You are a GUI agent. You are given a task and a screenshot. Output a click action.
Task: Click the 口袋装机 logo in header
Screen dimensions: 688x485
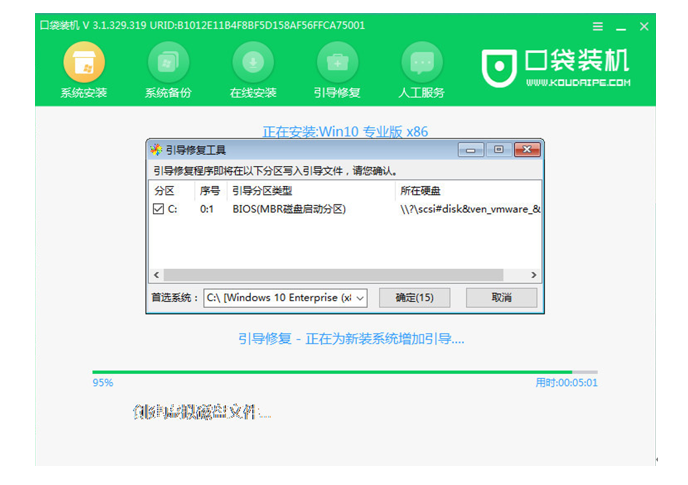coord(557,67)
